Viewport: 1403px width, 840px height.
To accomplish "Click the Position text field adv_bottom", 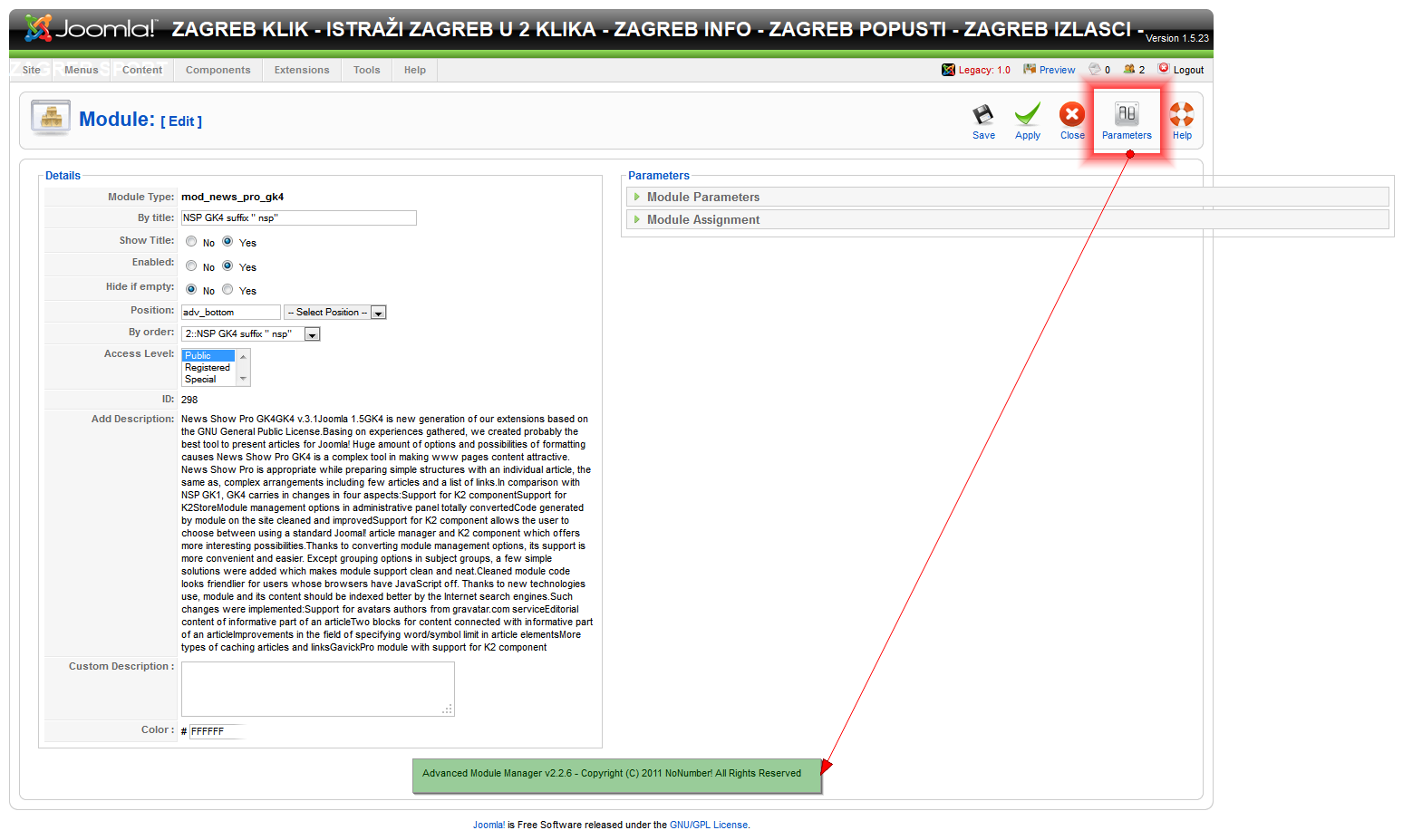I will (231, 313).
